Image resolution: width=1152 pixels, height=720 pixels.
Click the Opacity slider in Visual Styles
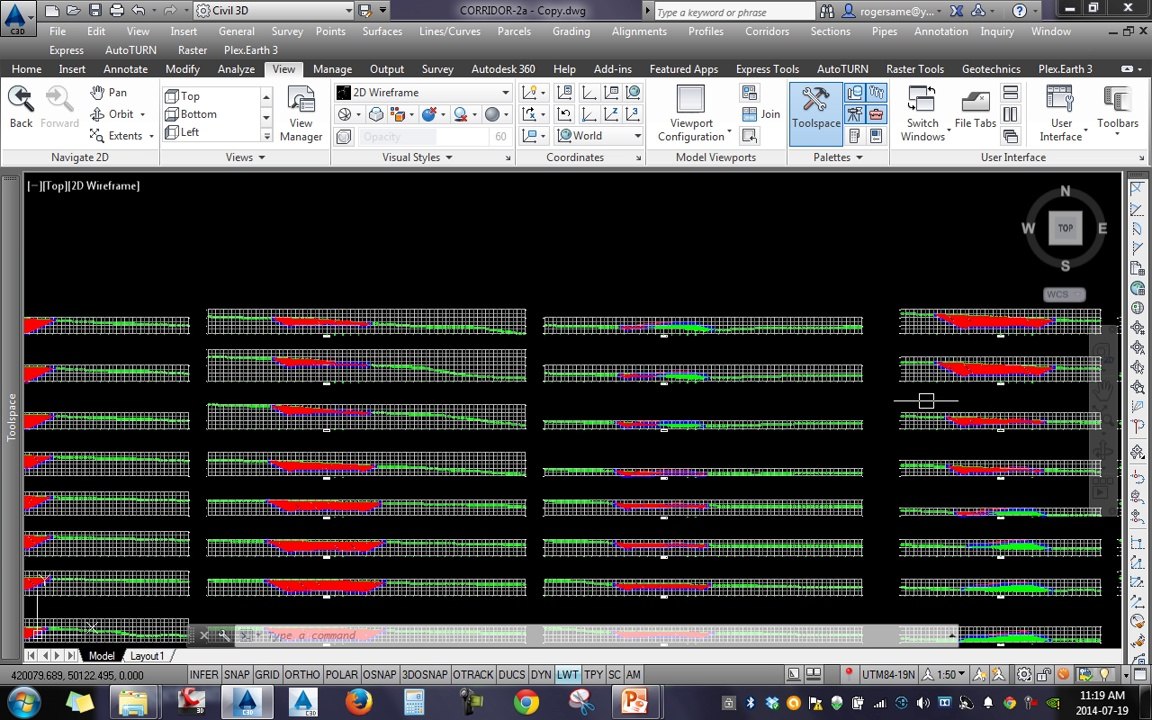(x=425, y=137)
